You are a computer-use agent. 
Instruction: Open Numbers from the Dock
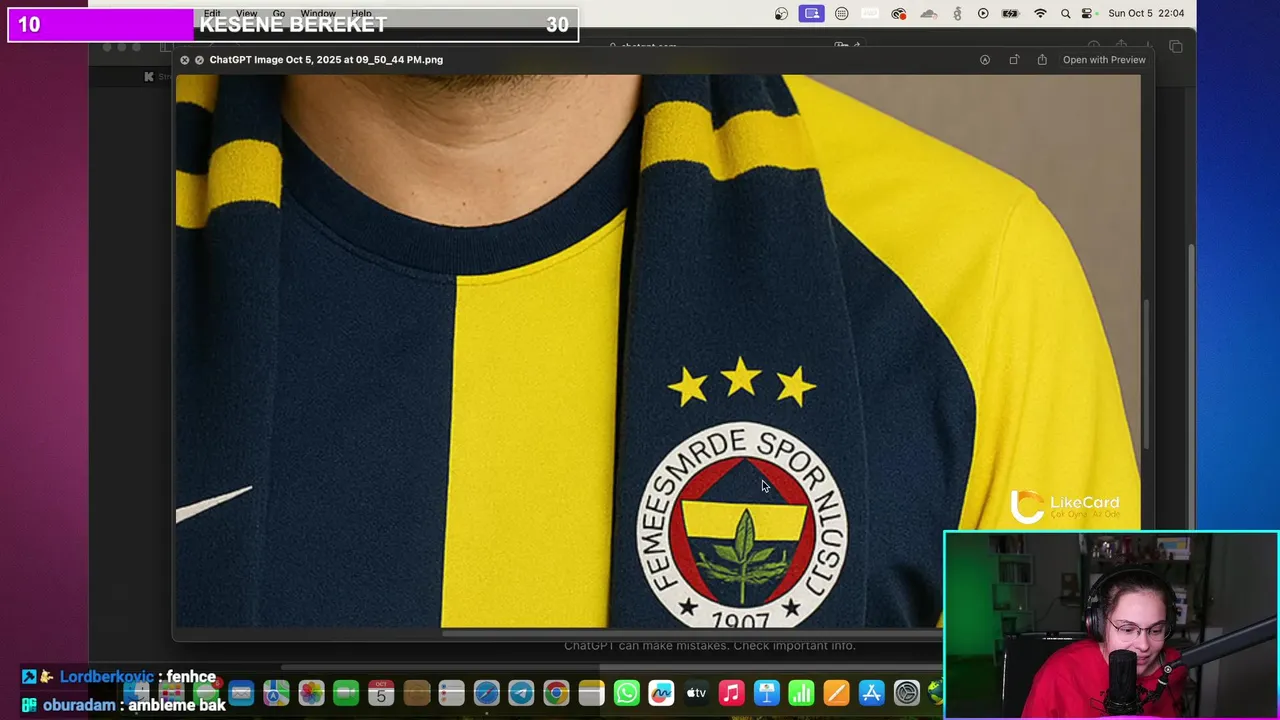tap(801, 693)
